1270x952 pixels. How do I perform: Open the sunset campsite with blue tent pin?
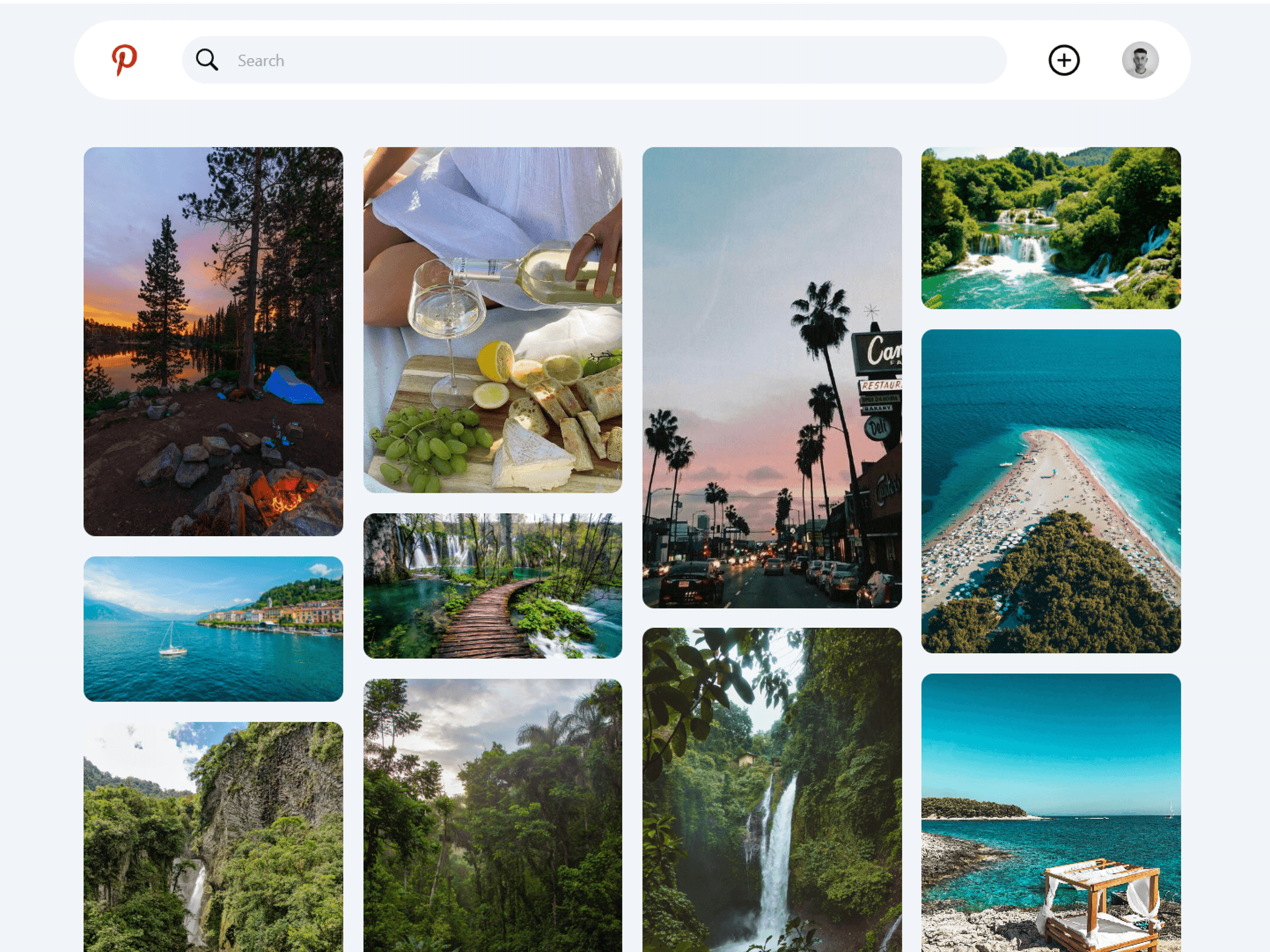213,342
